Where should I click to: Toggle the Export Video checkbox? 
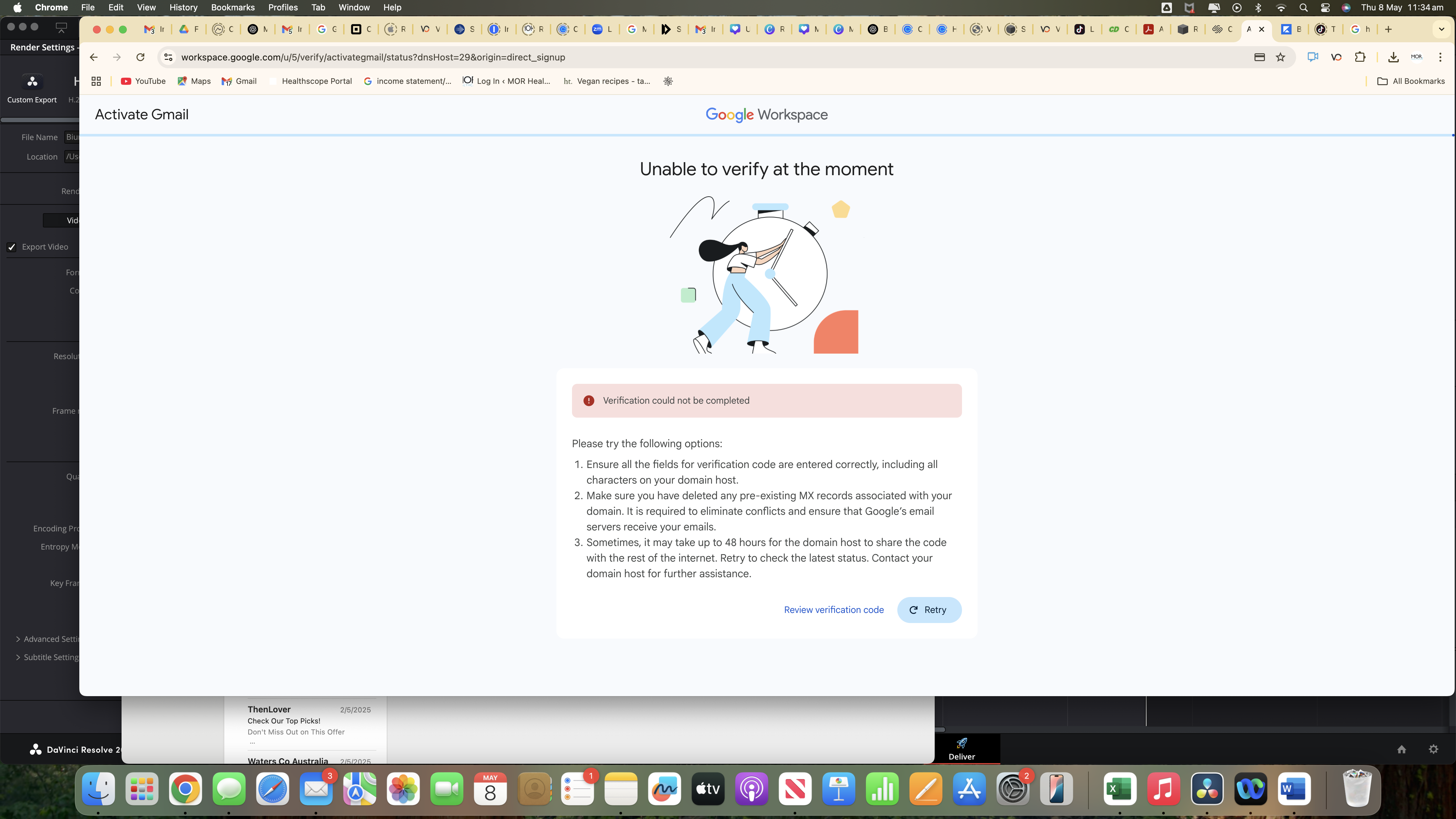point(12,247)
